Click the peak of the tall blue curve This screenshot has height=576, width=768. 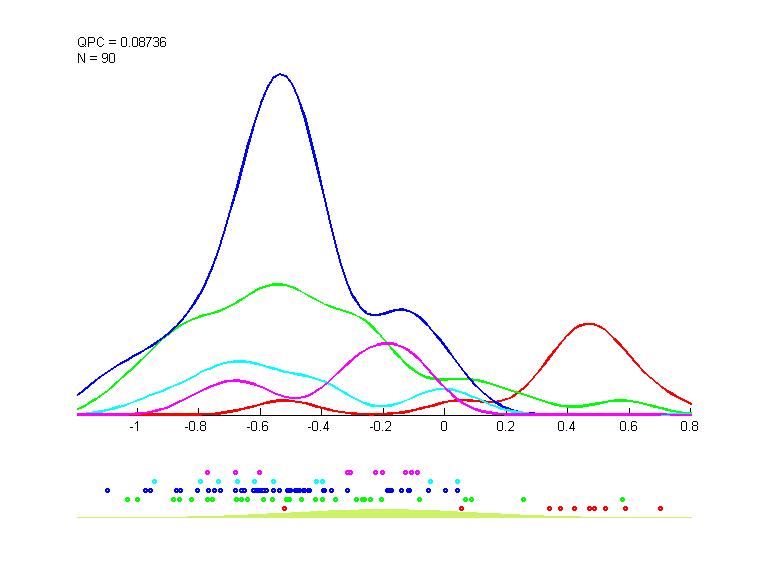[281, 74]
